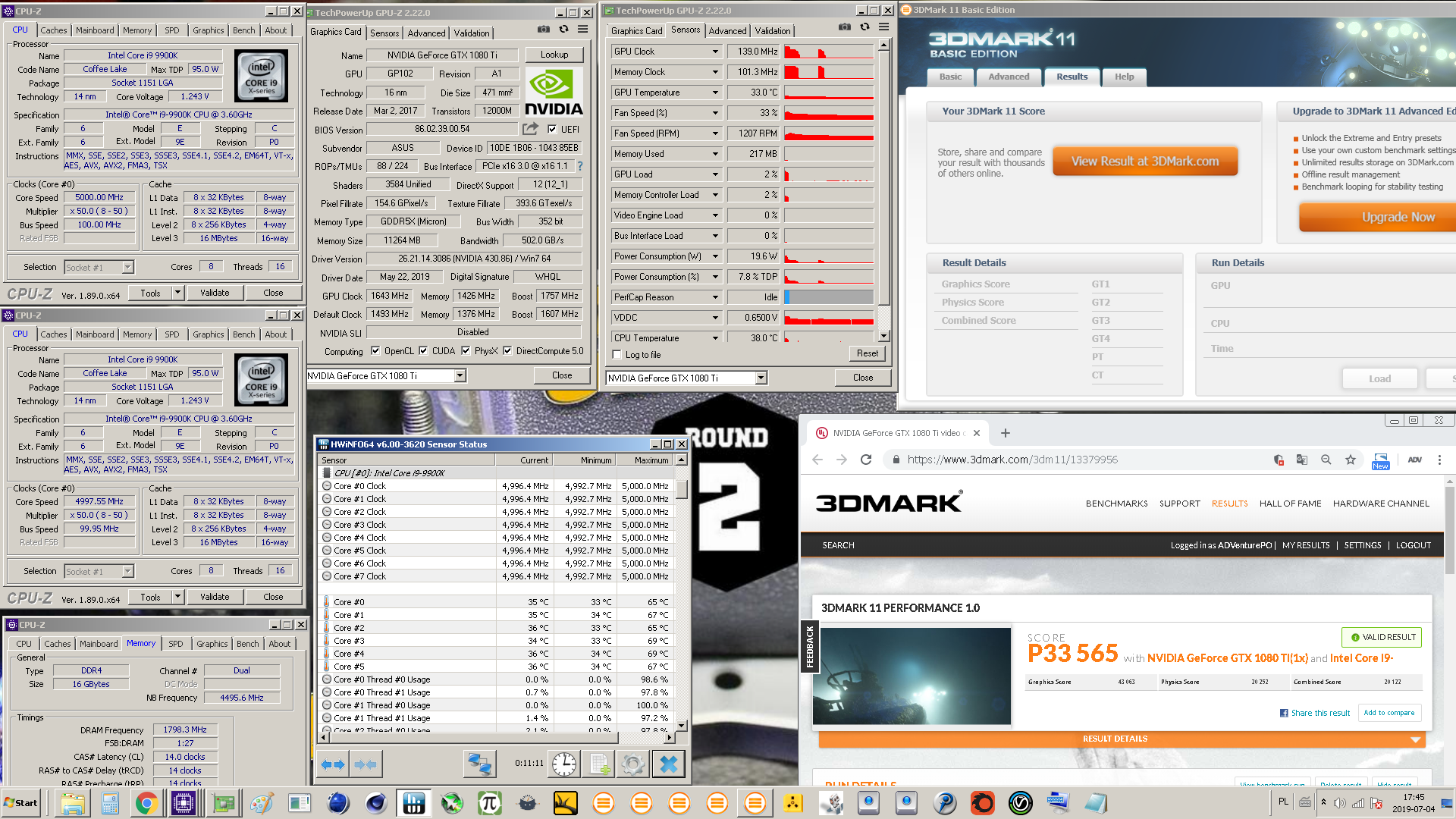Open HWiNFO sensor settings gear icon

[633, 764]
